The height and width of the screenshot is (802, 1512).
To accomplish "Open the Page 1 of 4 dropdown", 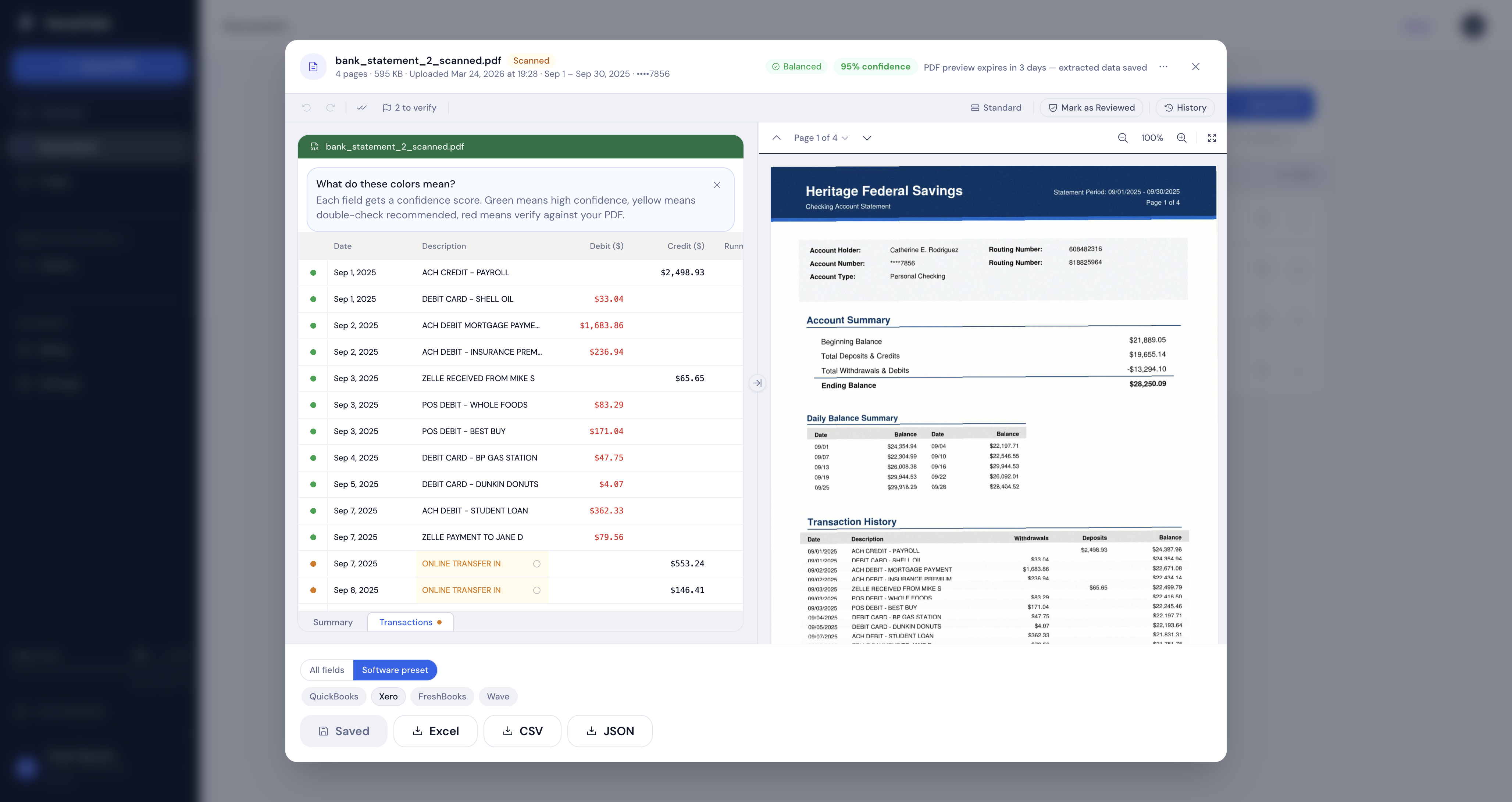I will point(821,138).
